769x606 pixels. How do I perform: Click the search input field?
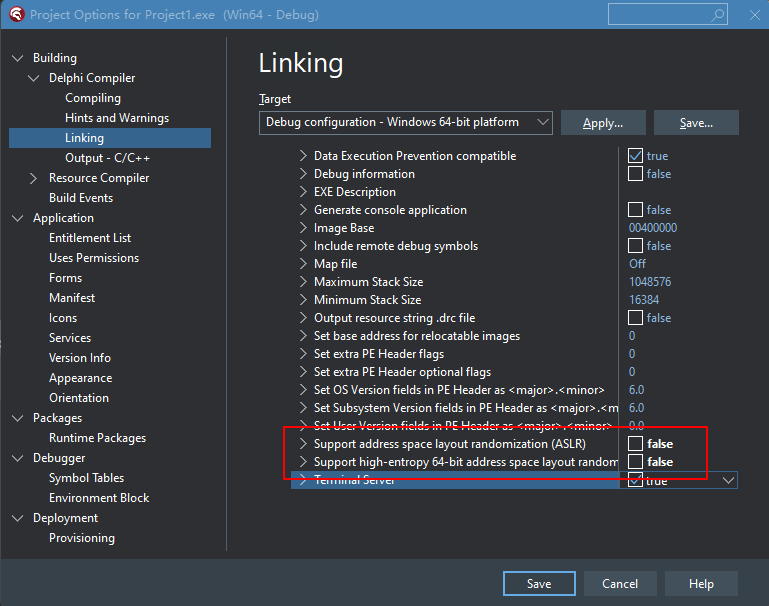(658, 15)
